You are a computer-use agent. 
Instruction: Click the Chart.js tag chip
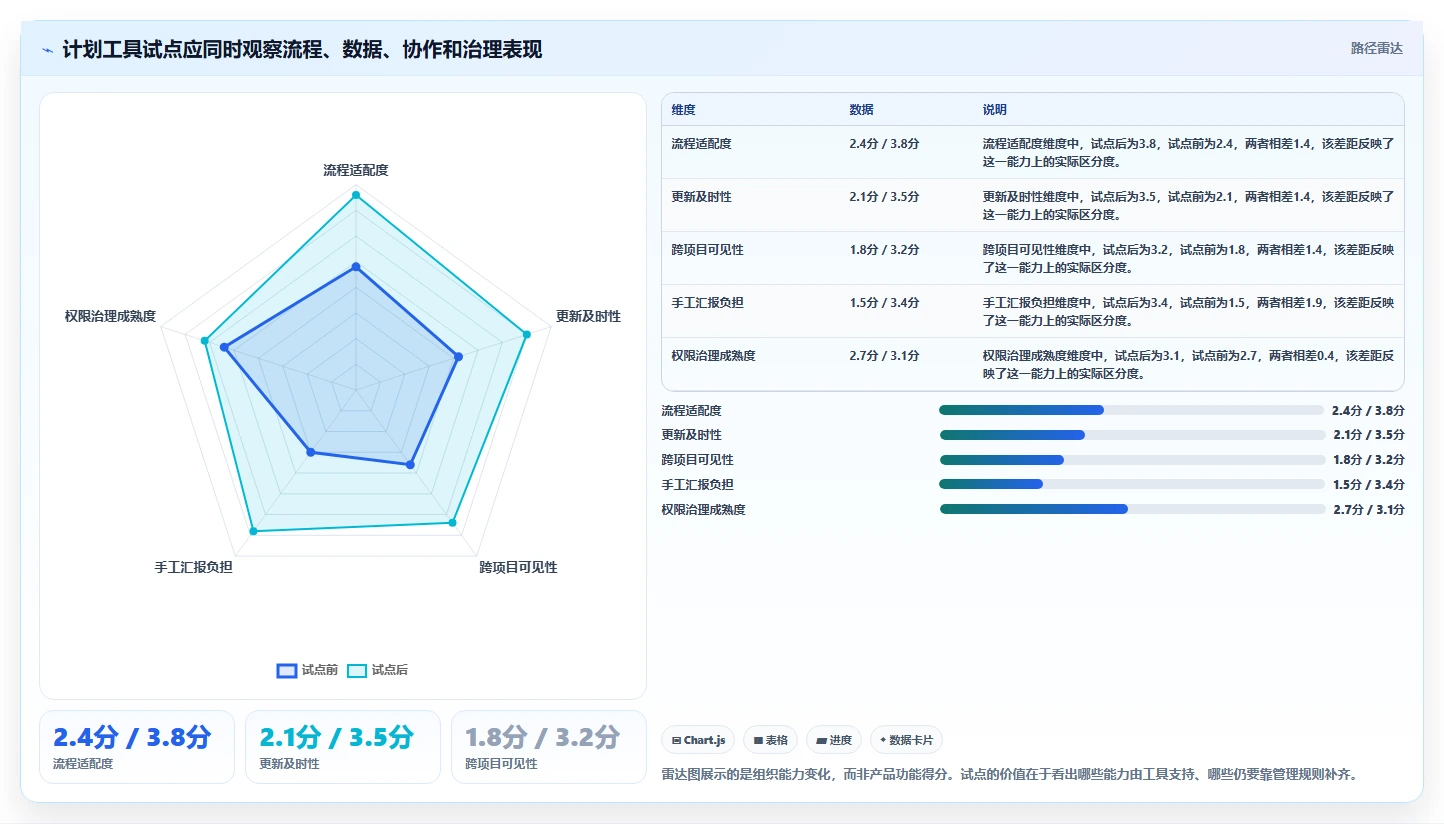click(x=698, y=740)
